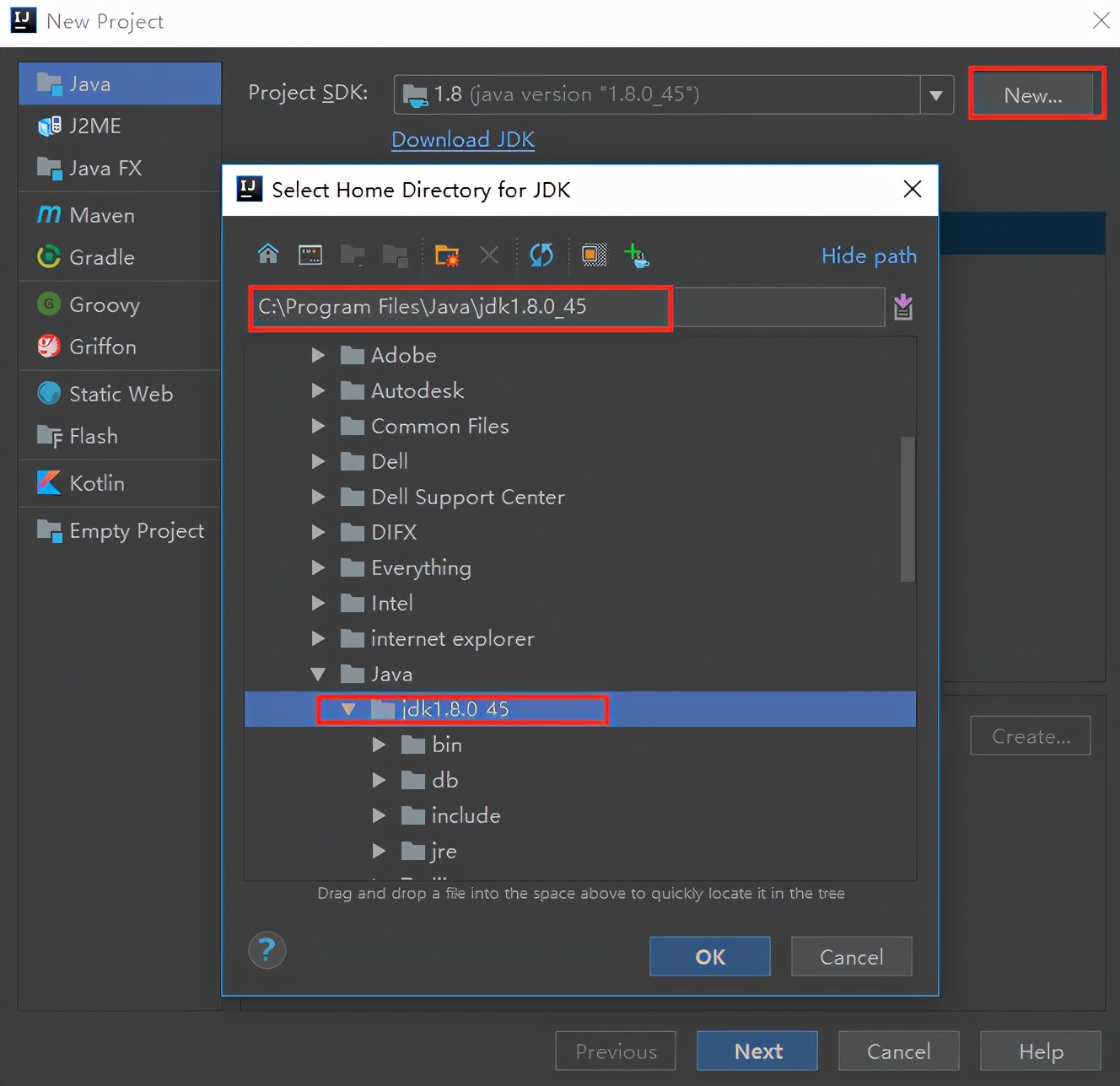Collapse the jdk1.8.0_45 folder arrow
This screenshot has width=1120, height=1086.
pyautogui.click(x=348, y=709)
